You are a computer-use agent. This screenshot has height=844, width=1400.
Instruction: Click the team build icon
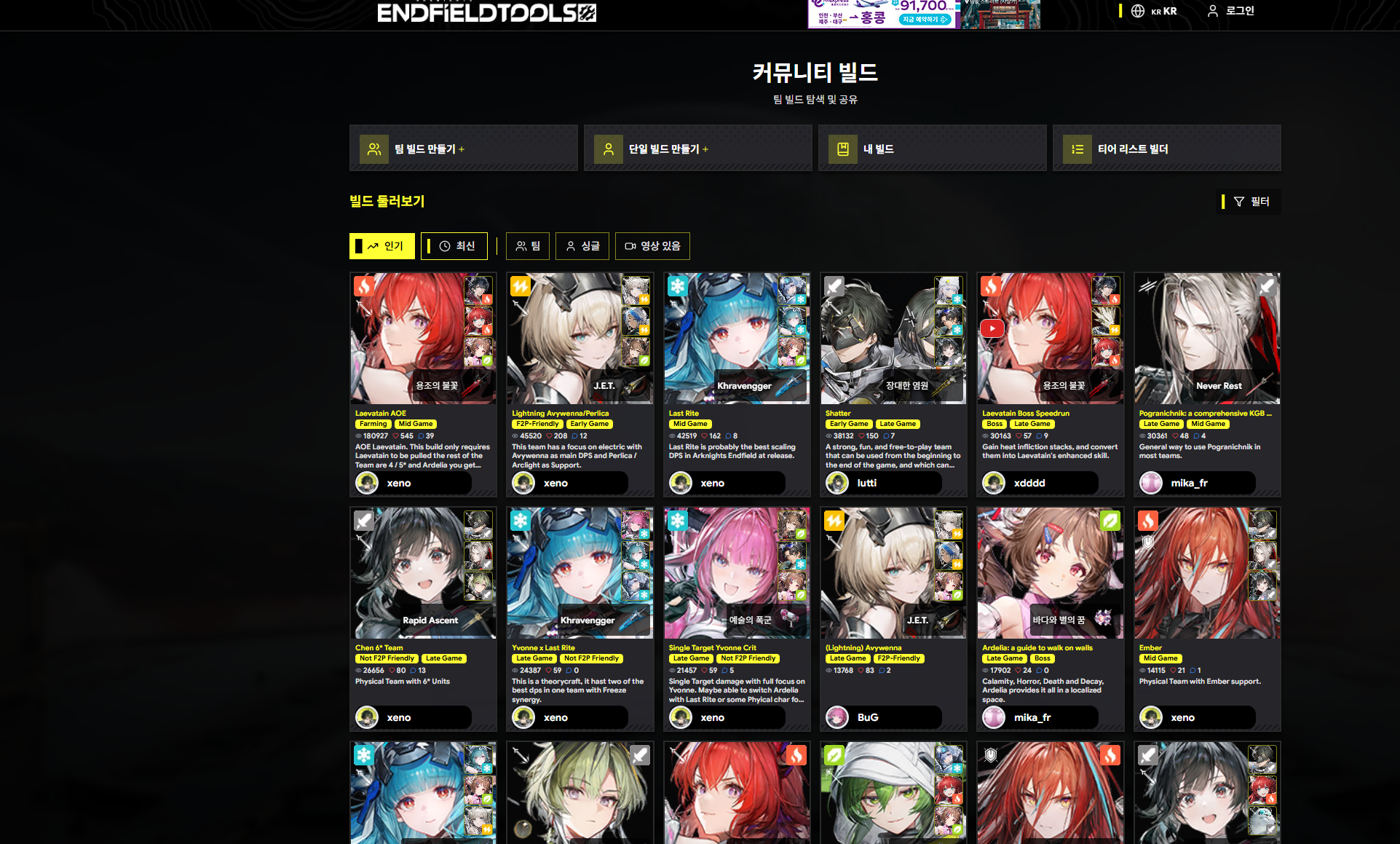coord(373,149)
